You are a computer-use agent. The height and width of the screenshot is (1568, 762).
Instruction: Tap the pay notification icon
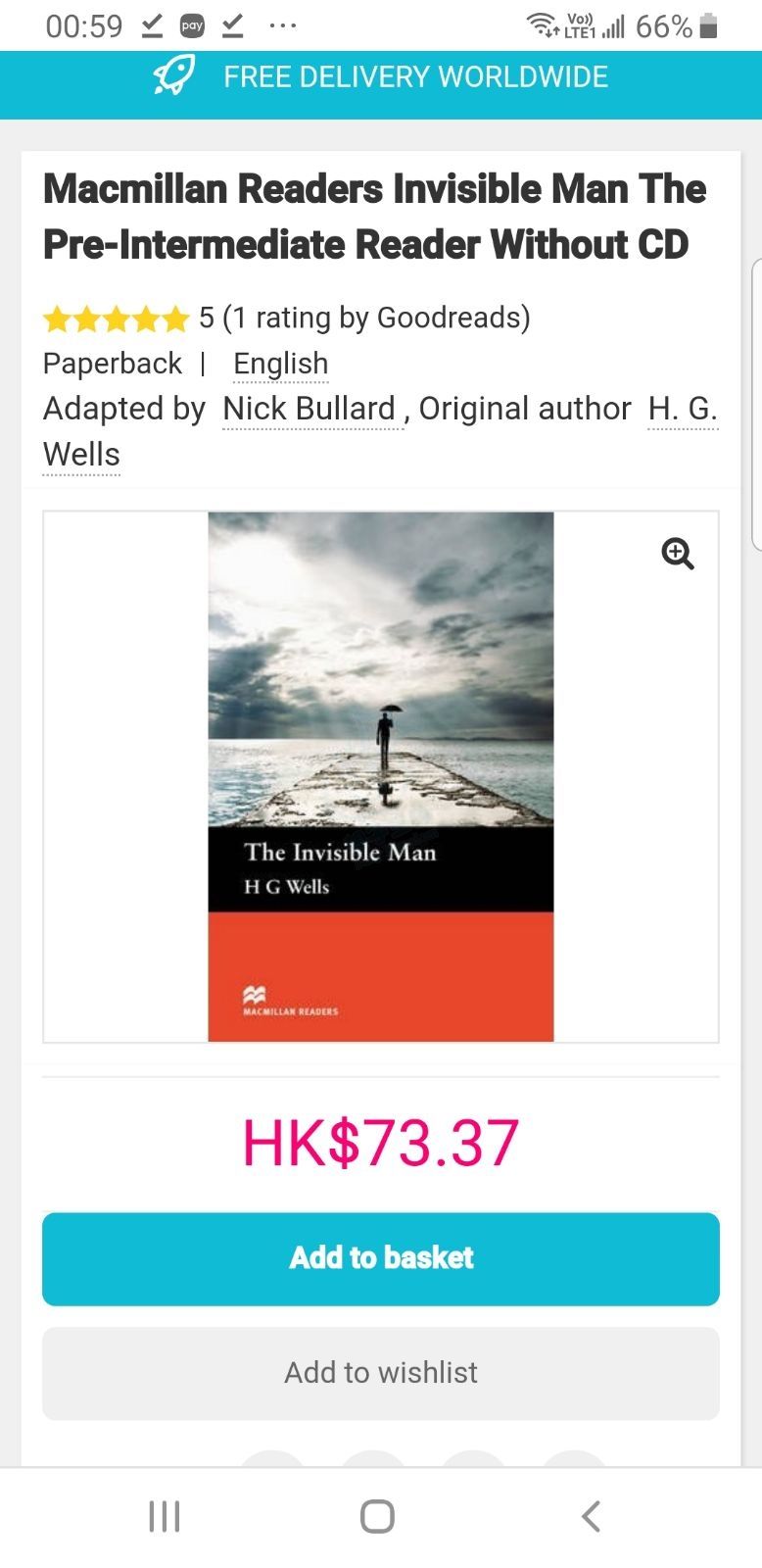[192, 26]
